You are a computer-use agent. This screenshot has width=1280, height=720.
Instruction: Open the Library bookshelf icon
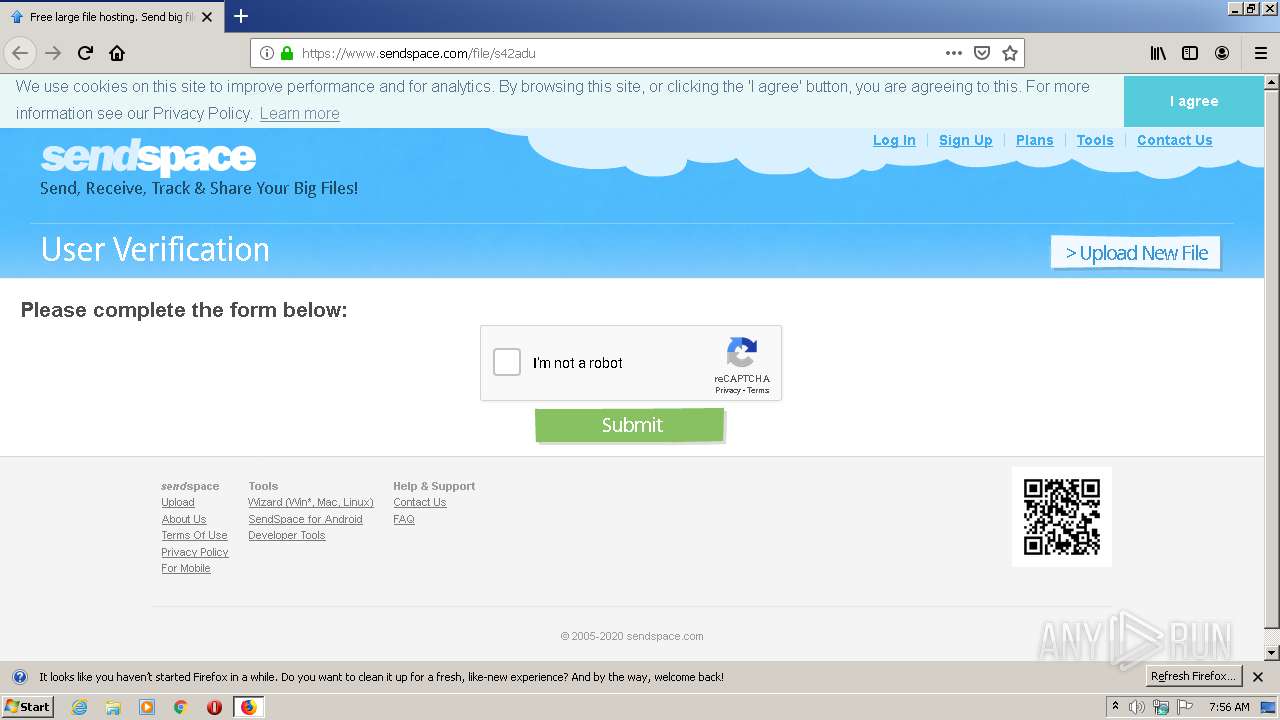(x=1158, y=53)
